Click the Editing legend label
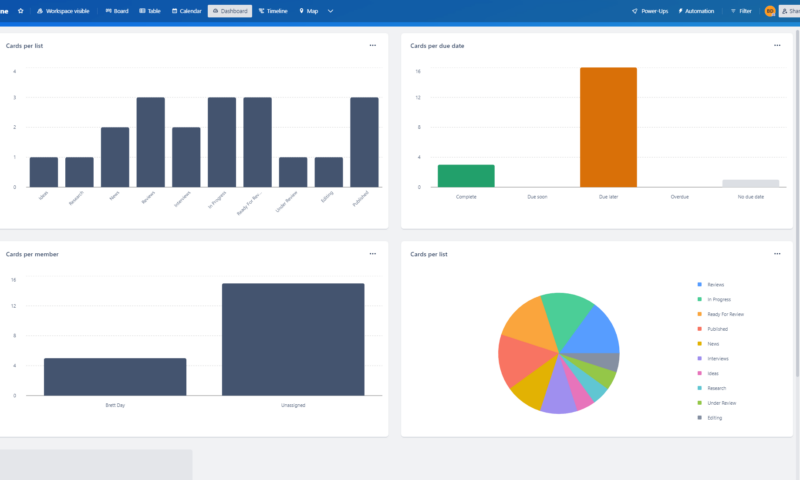The height and width of the screenshot is (480, 800). 714,418
